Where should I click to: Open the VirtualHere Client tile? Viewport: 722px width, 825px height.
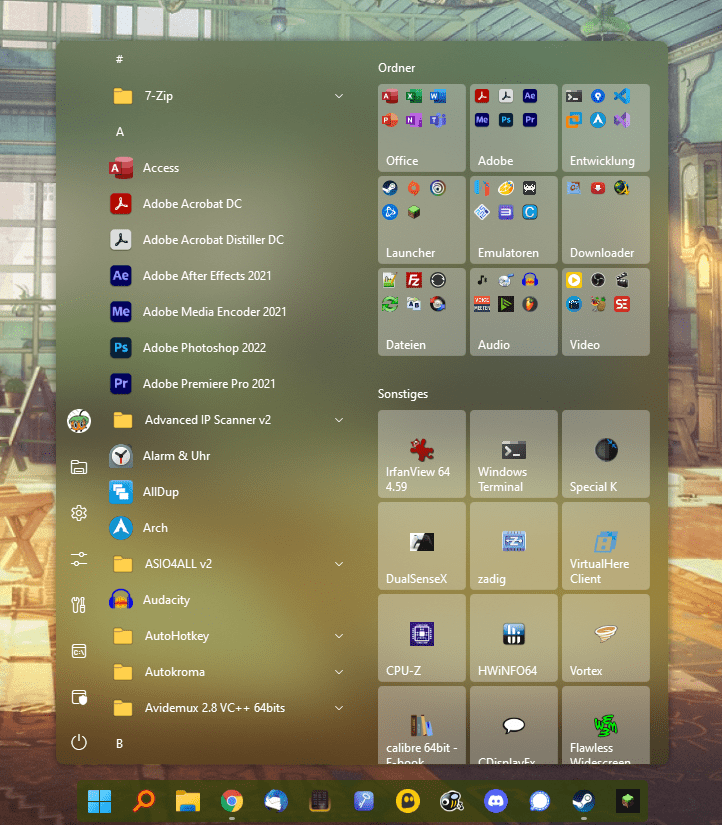(606, 546)
